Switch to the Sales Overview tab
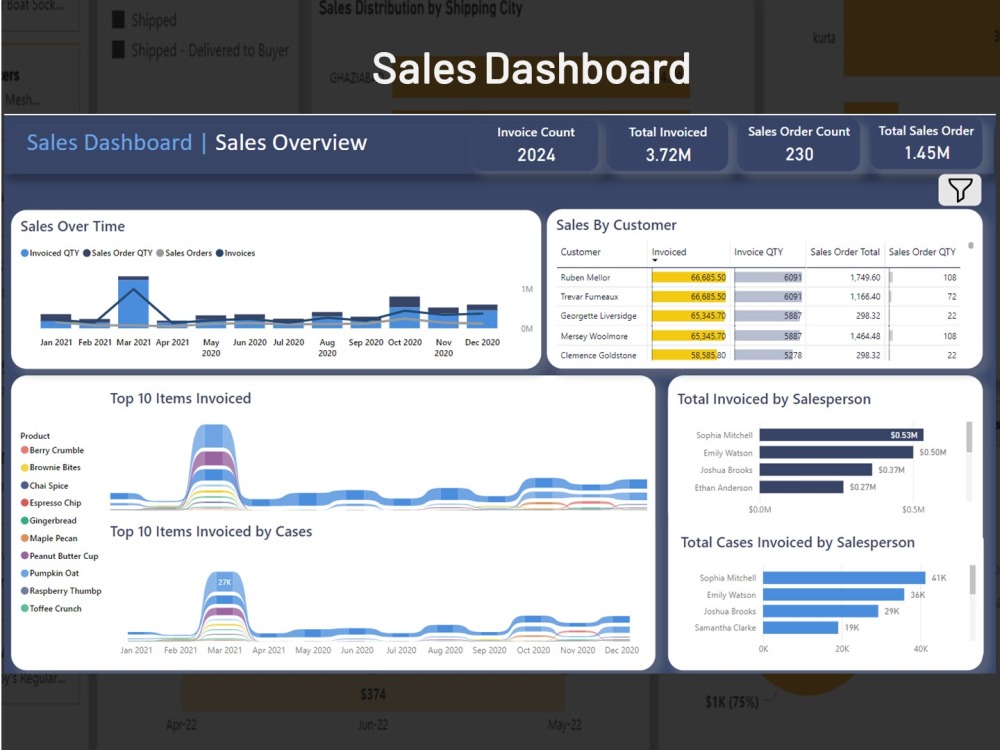Image resolution: width=1000 pixels, height=750 pixels. (289, 143)
